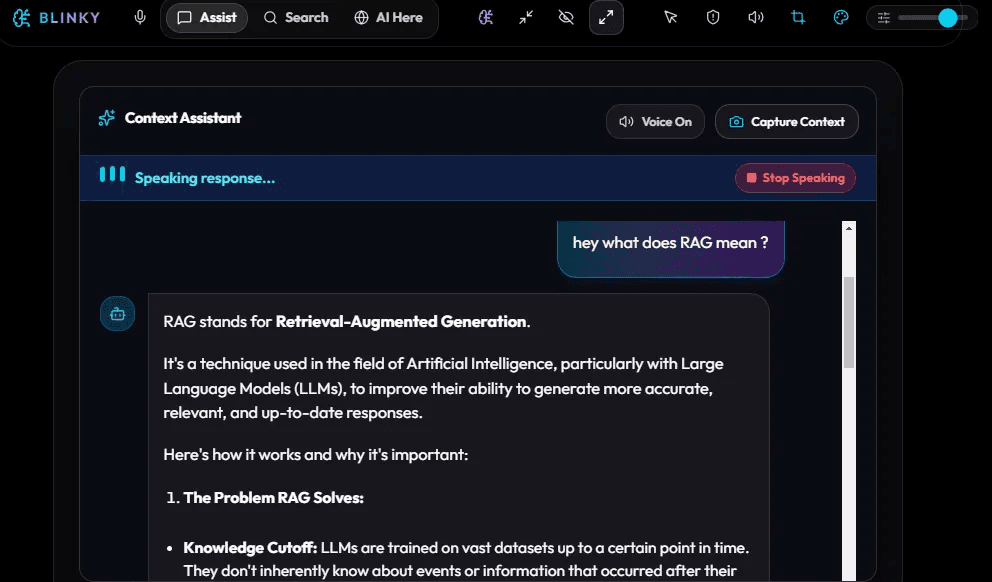Screen dimensions: 992x582
Task: Click the heading "The Problem RAG Solves:"
Action: 273,498
